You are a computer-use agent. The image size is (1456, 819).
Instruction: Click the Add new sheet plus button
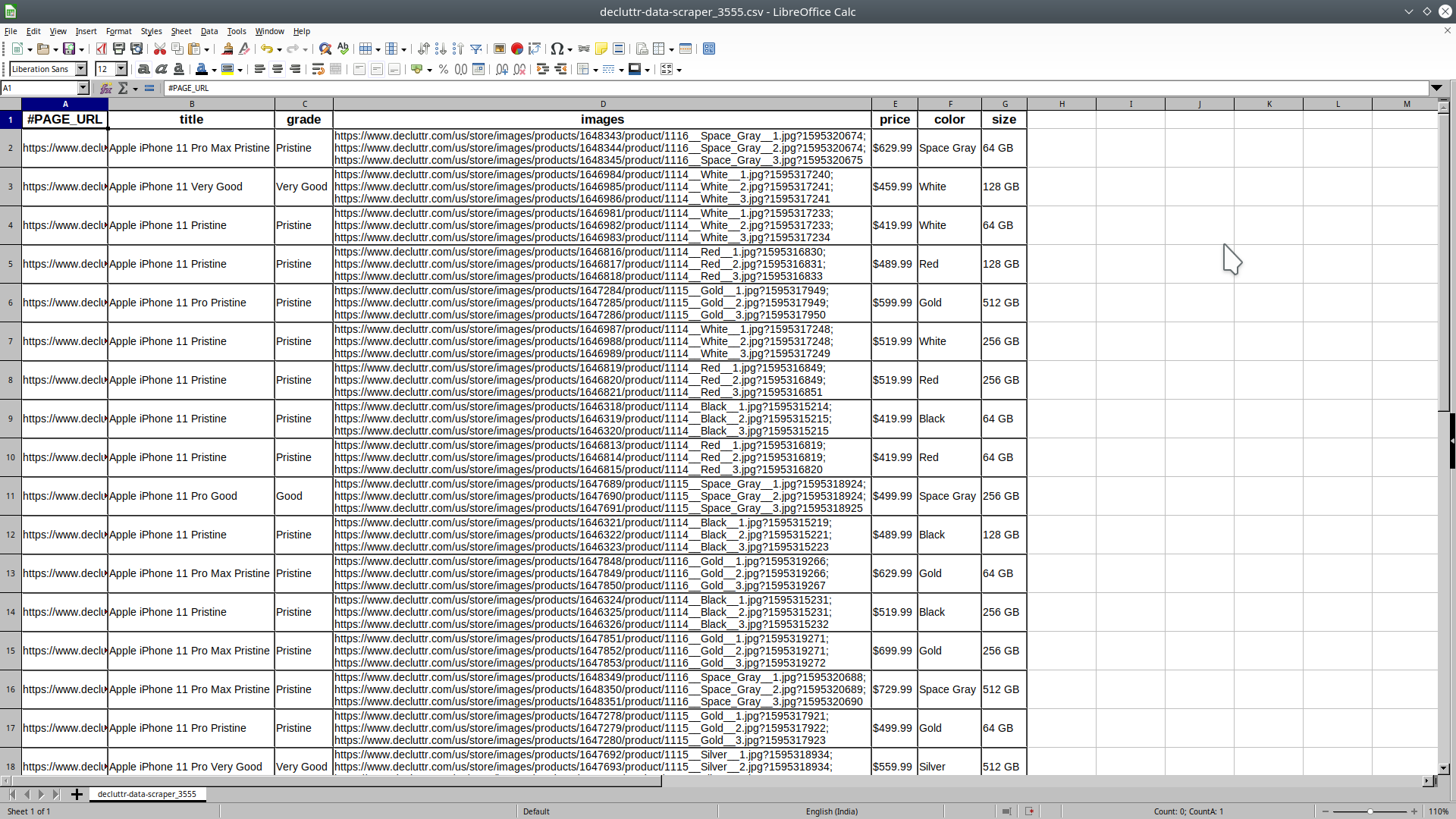click(x=77, y=794)
